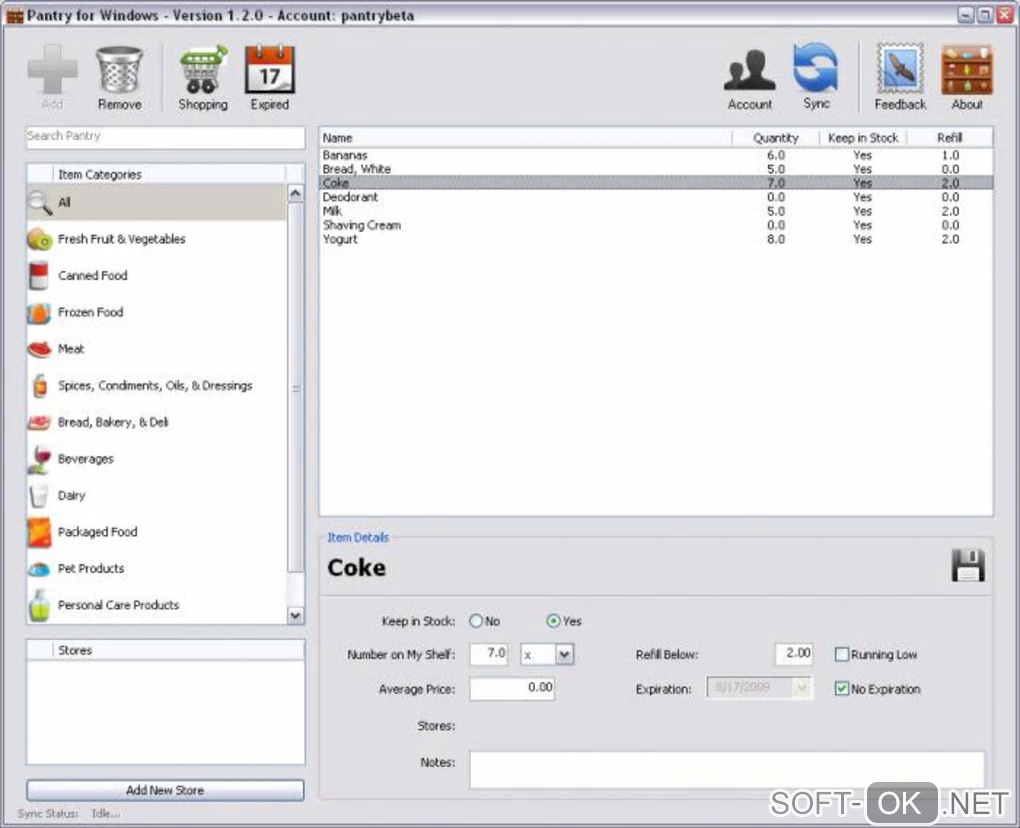1020x828 pixels.
Task: Select the Frozen Food icon
Action: pyautogui.click(x=39, y=313)
